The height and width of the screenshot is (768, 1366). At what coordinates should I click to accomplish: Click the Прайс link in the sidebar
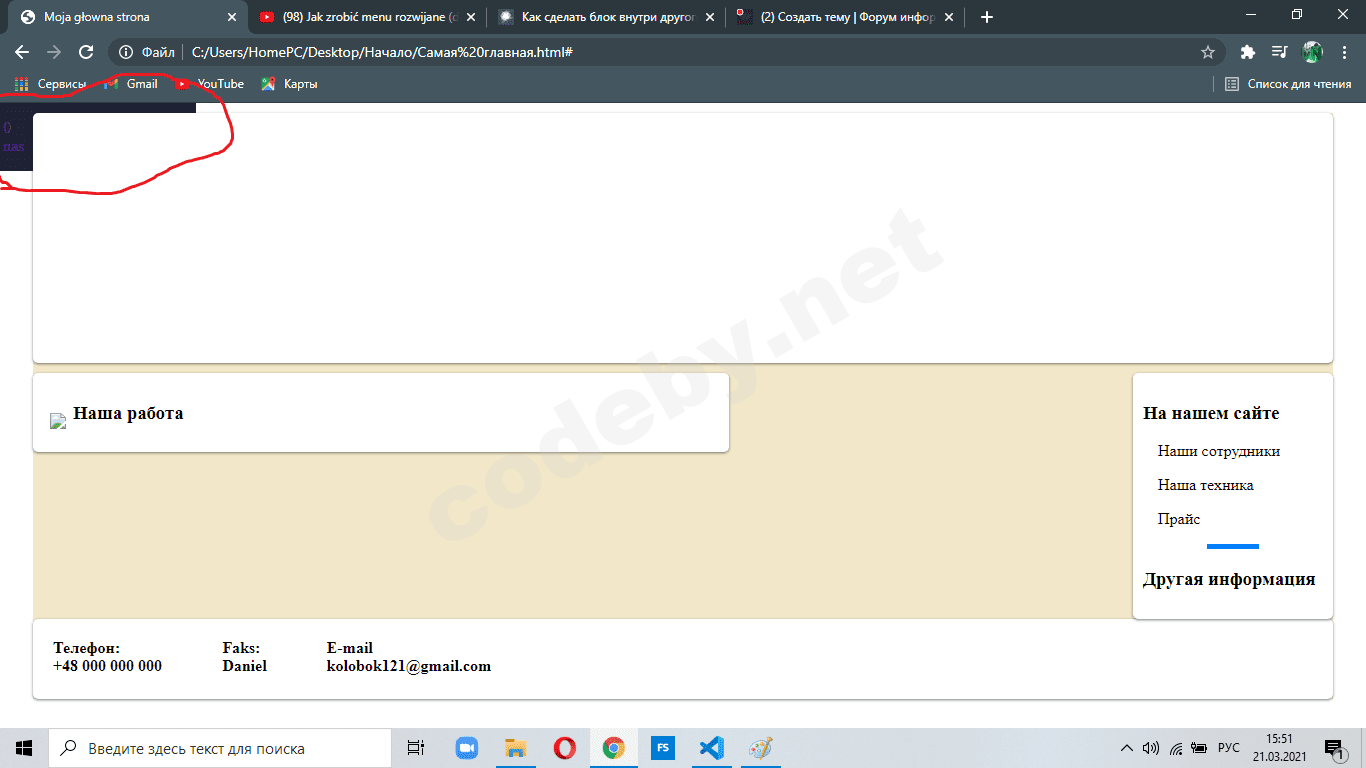click(x=1179, y=519)
